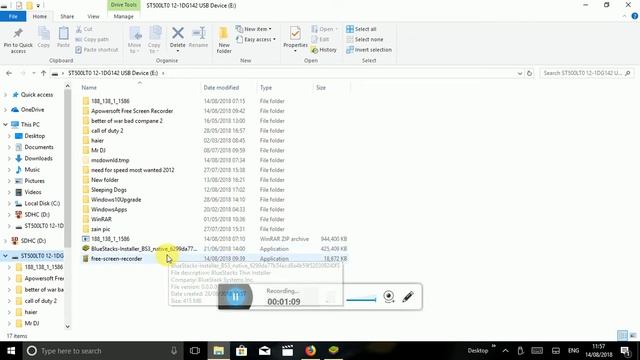Click Paste shortcut command

(x=97, y=49)
